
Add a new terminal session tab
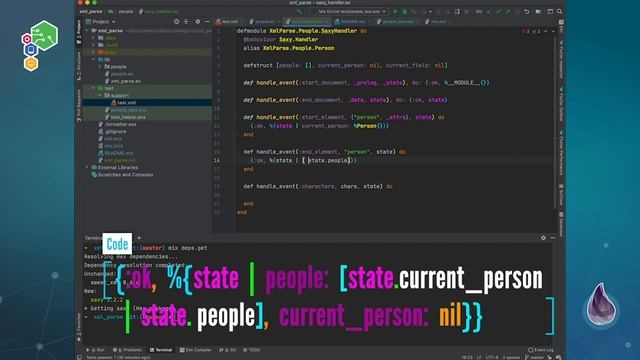139,238
